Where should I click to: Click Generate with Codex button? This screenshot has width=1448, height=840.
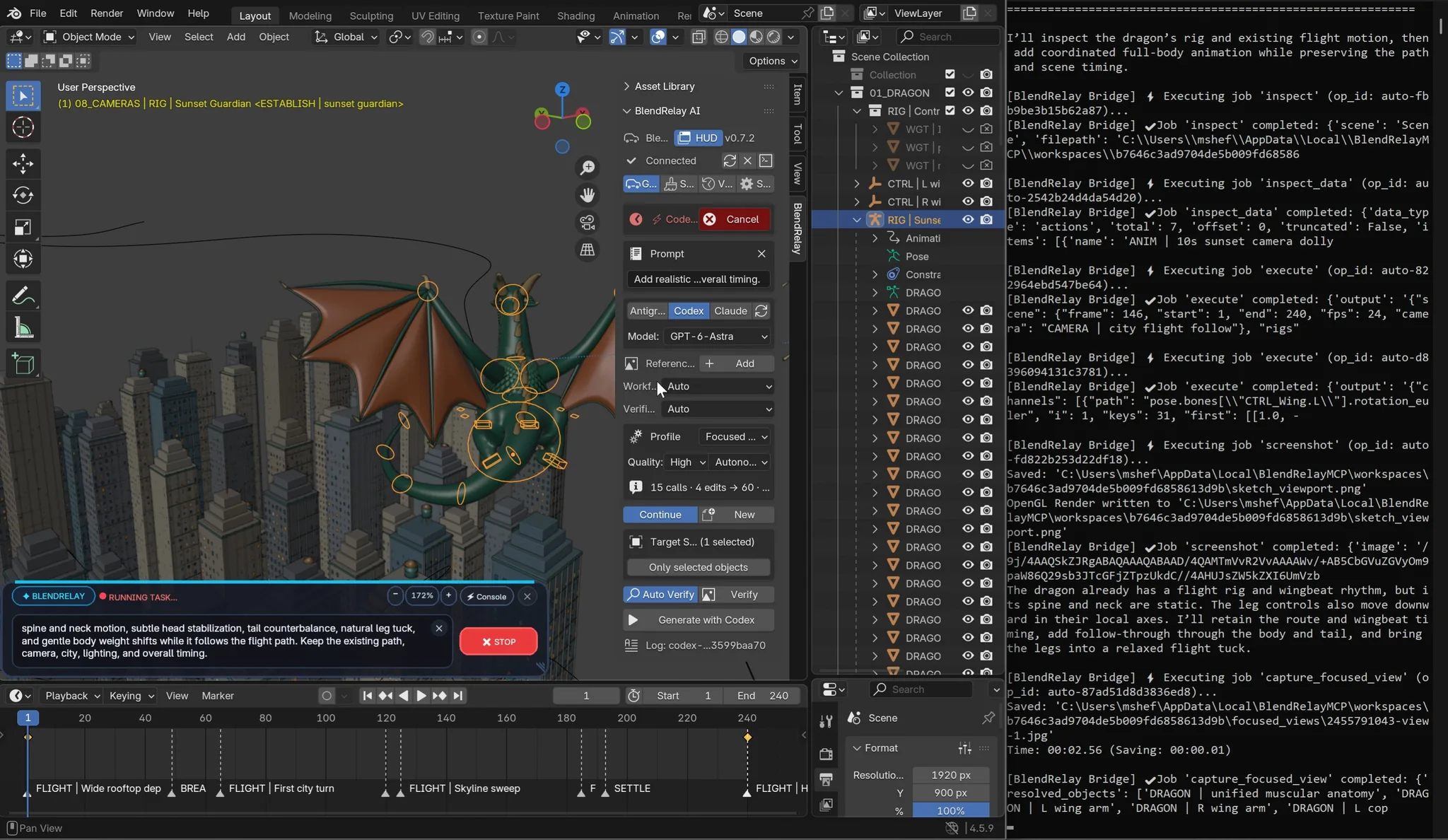(x=699, y=620)
